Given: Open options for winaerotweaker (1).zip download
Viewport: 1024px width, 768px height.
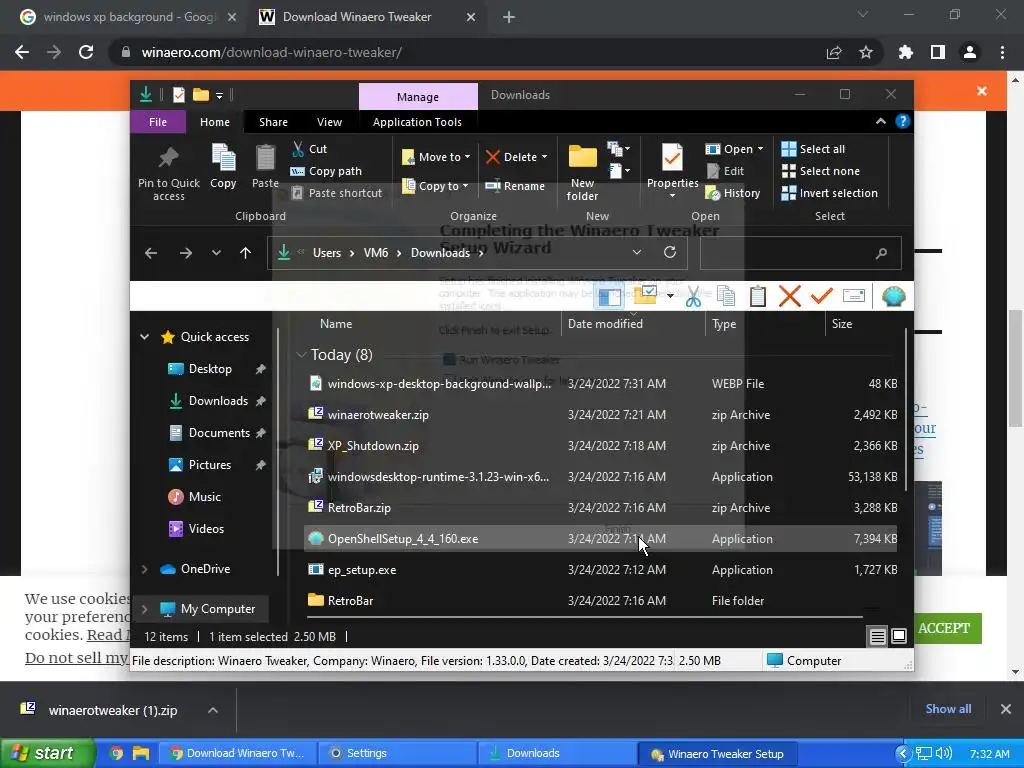Looking at the screenshot, I should tap(213, 710).
